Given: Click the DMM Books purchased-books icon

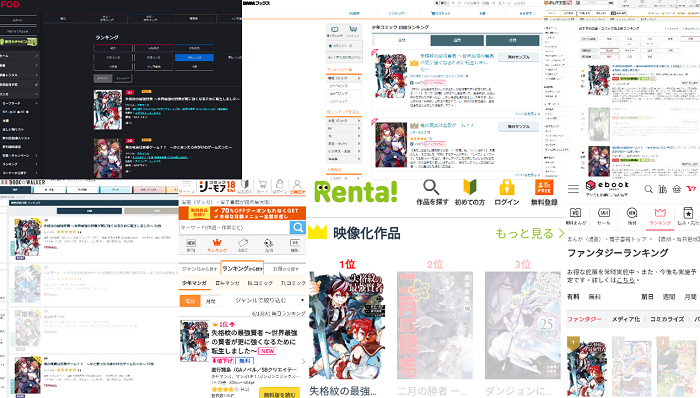Looking at the screenshot, I should (334, 29).
